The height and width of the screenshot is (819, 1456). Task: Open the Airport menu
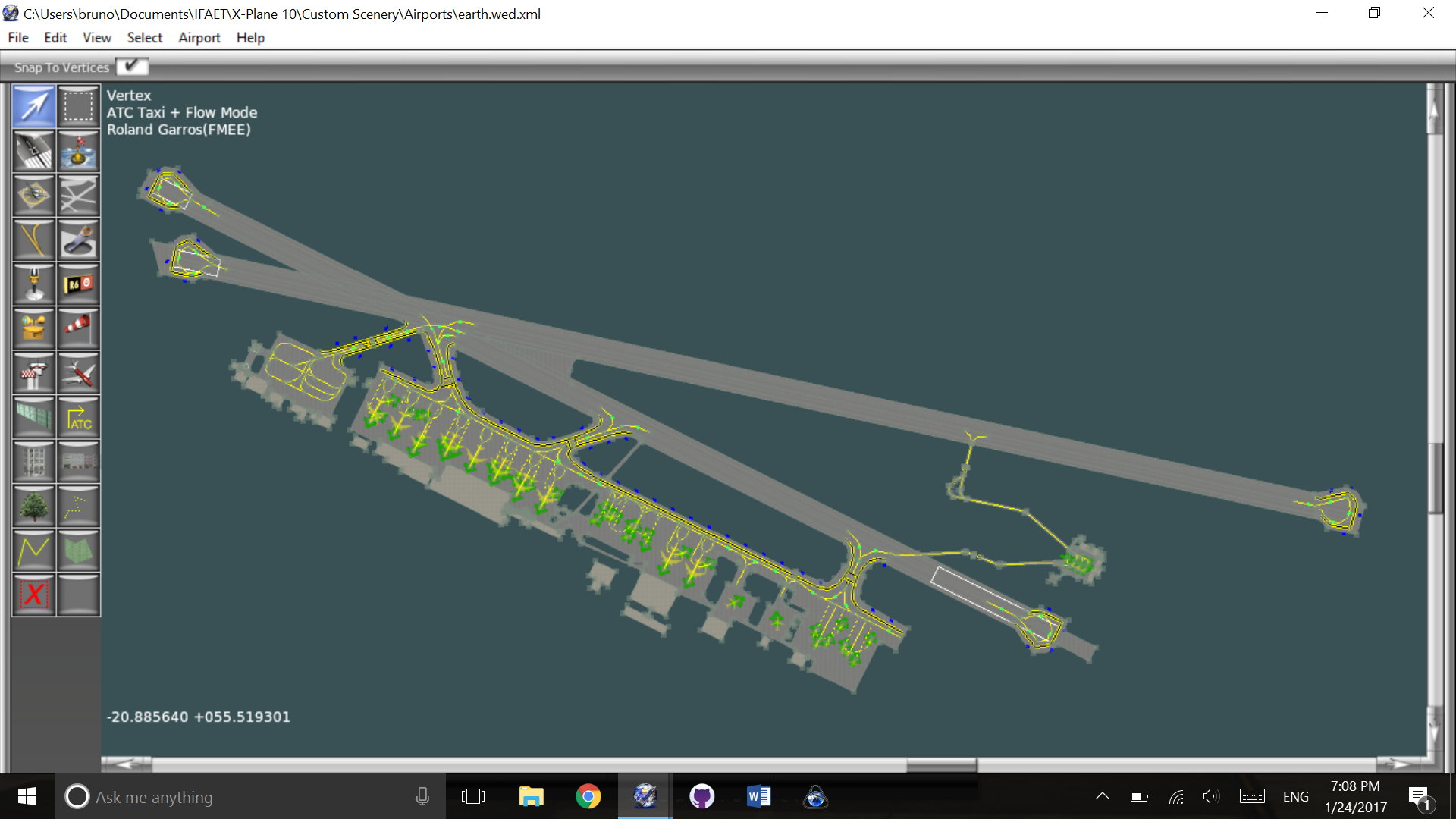(199, 38)
